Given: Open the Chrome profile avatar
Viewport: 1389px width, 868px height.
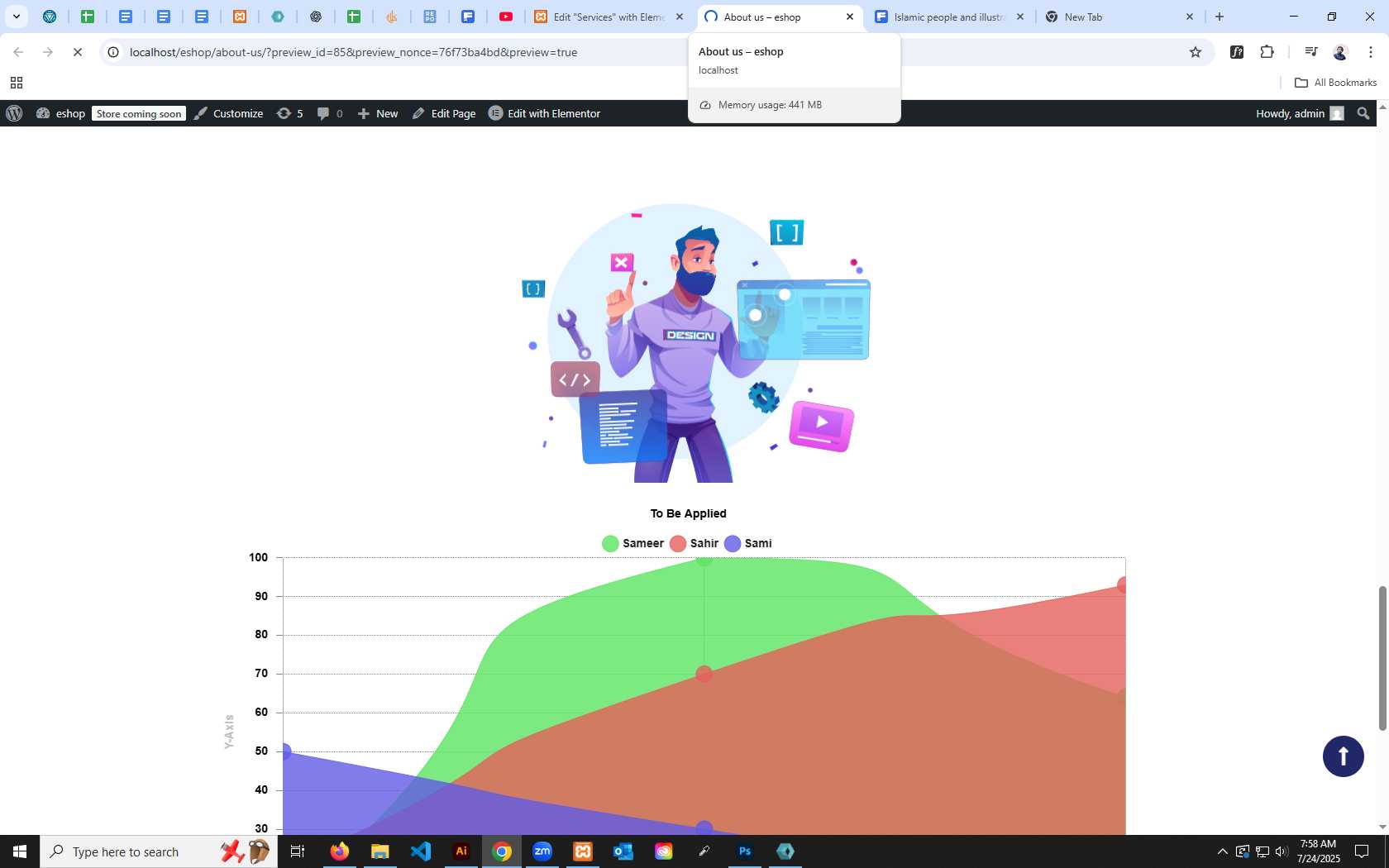Looking at the screenshot, I should pos(1340,52).
